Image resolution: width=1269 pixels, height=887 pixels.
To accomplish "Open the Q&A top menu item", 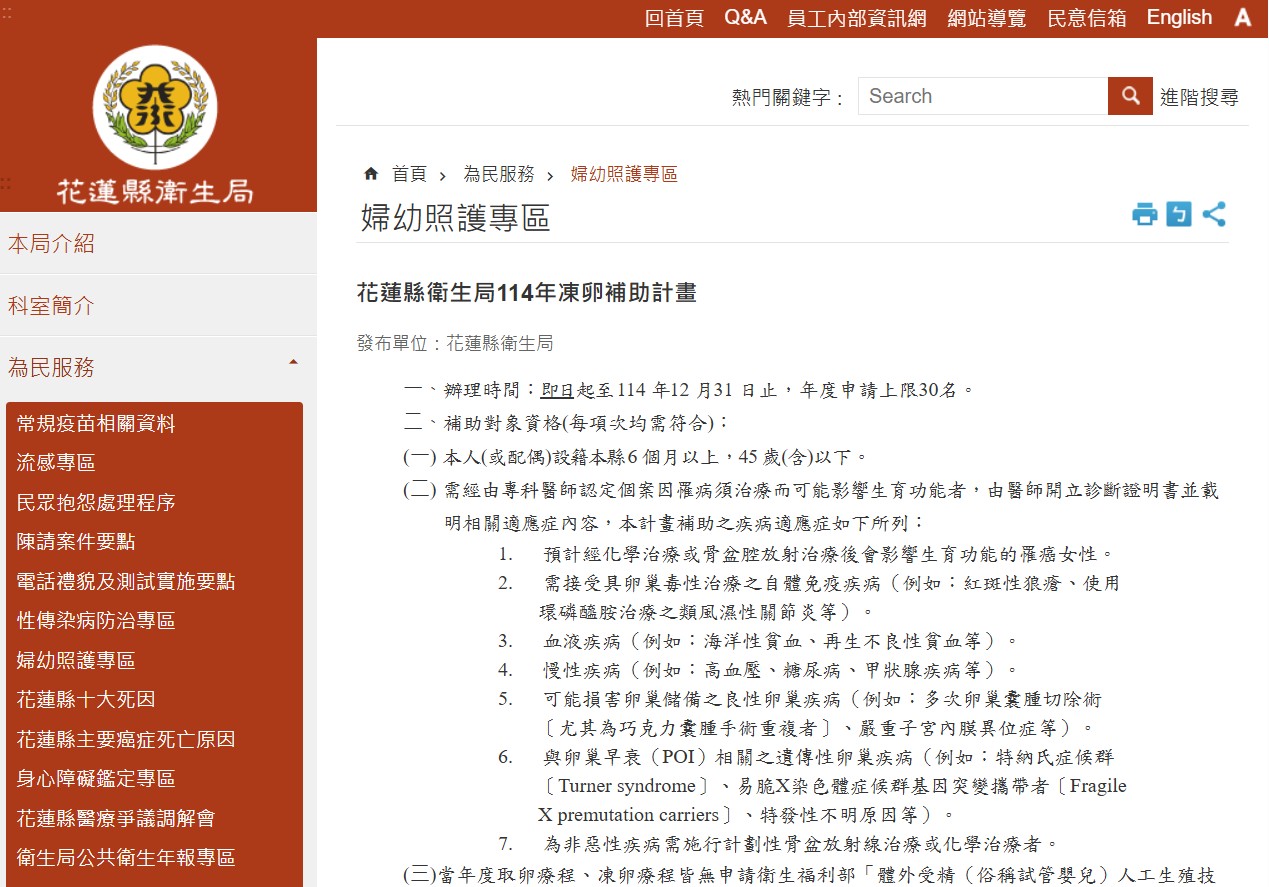I will pyautogui.click(x=745, y=18).
